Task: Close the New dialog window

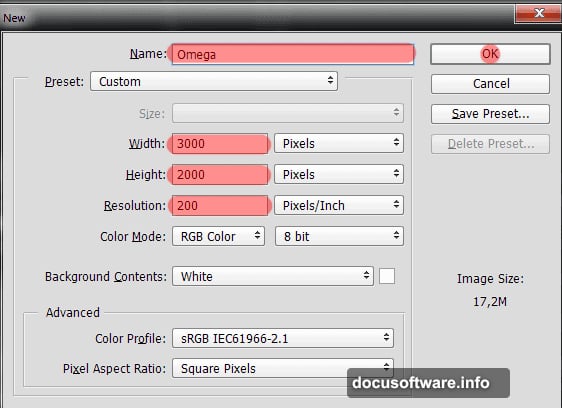Action: point(538,13)
